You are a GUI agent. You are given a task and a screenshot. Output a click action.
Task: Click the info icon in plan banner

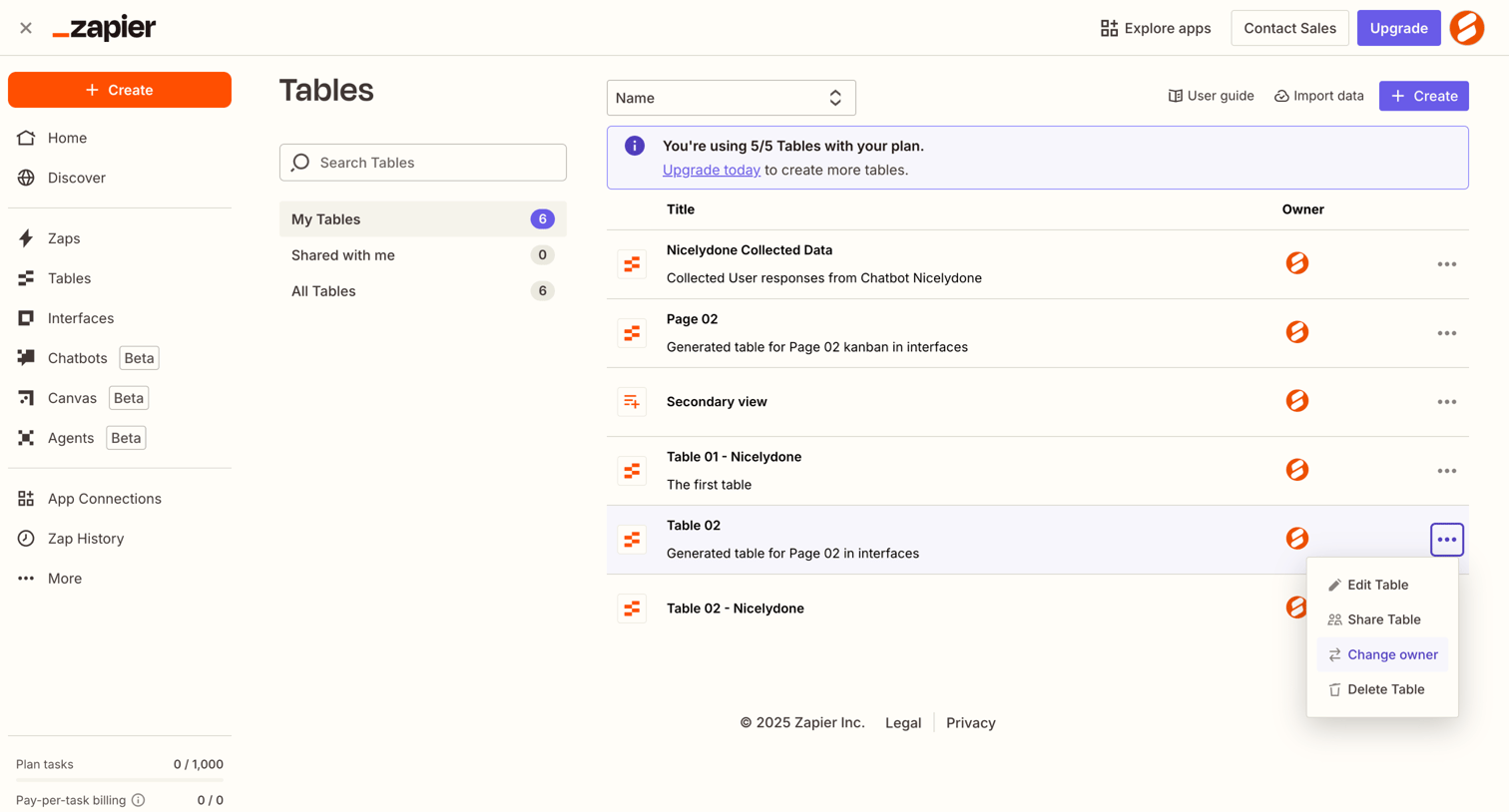tap(635, 146)
